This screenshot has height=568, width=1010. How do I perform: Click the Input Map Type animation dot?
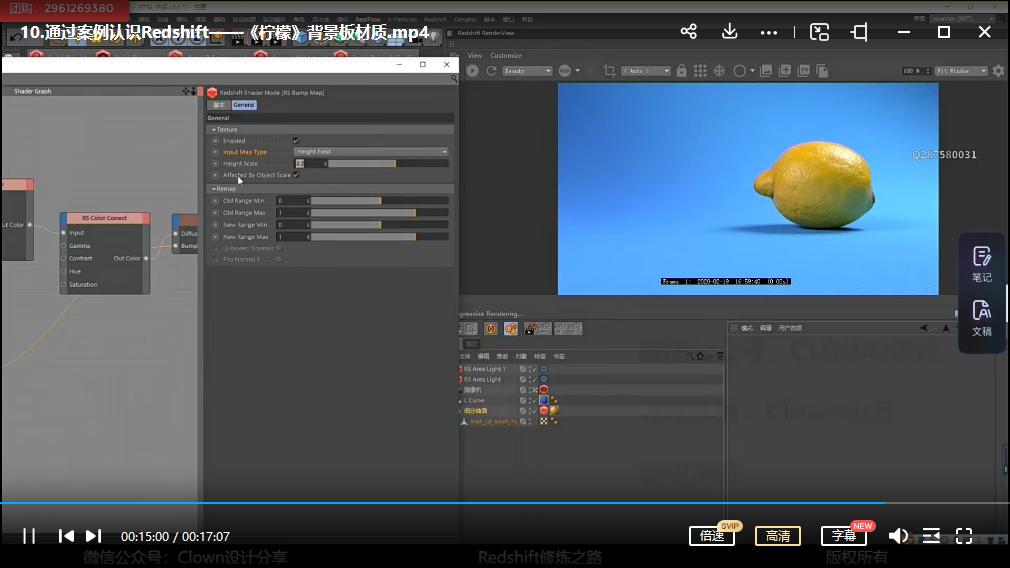point(216,152)
